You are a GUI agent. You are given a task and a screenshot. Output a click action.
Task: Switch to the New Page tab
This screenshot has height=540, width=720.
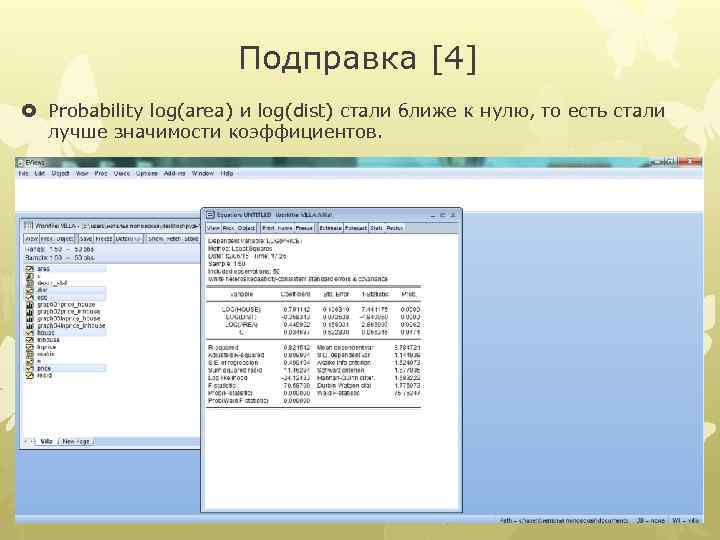coord(76,441)
